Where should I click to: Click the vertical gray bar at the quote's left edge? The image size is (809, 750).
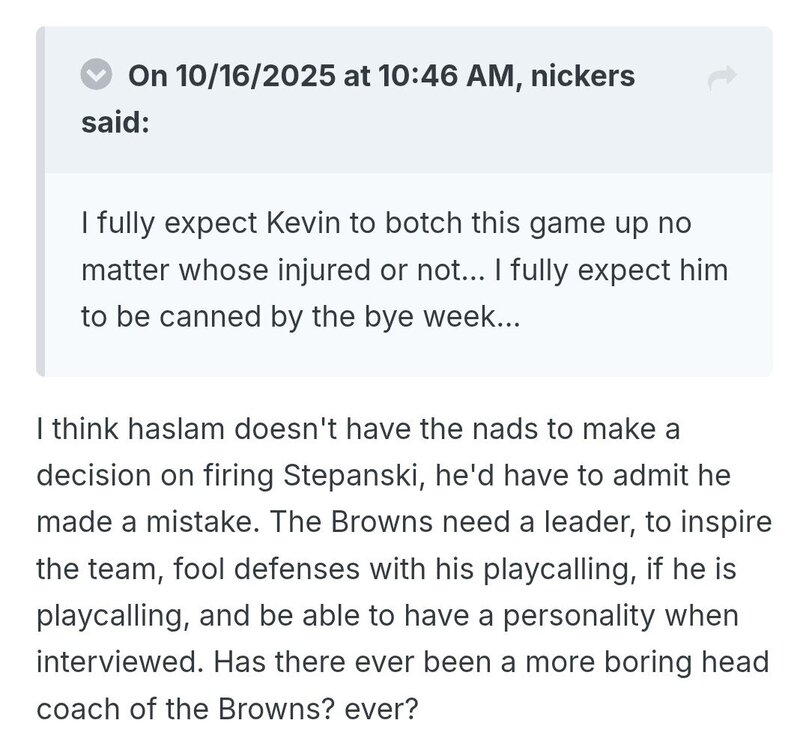pos(40,201)
